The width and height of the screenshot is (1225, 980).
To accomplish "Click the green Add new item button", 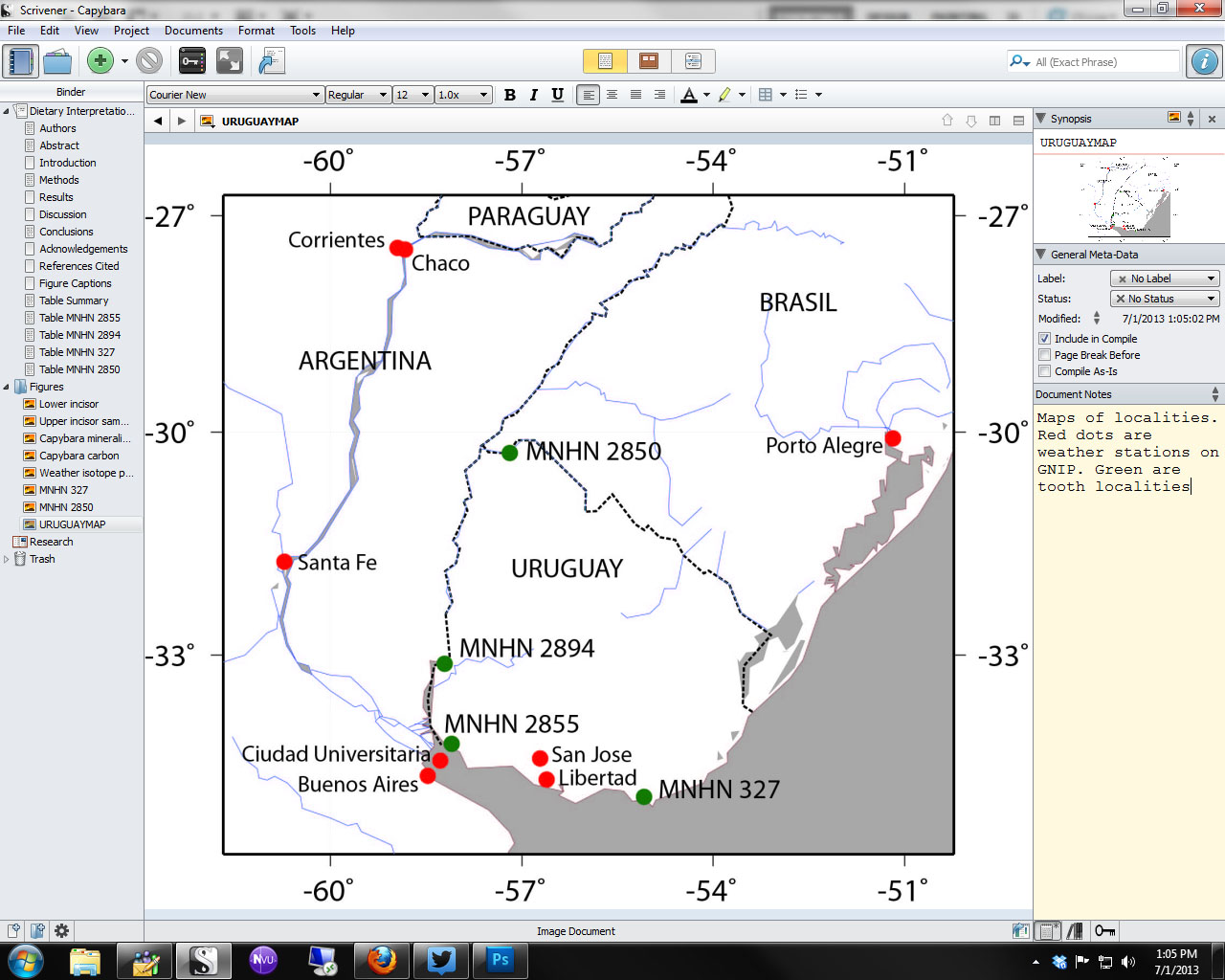I will coord(100,61).
